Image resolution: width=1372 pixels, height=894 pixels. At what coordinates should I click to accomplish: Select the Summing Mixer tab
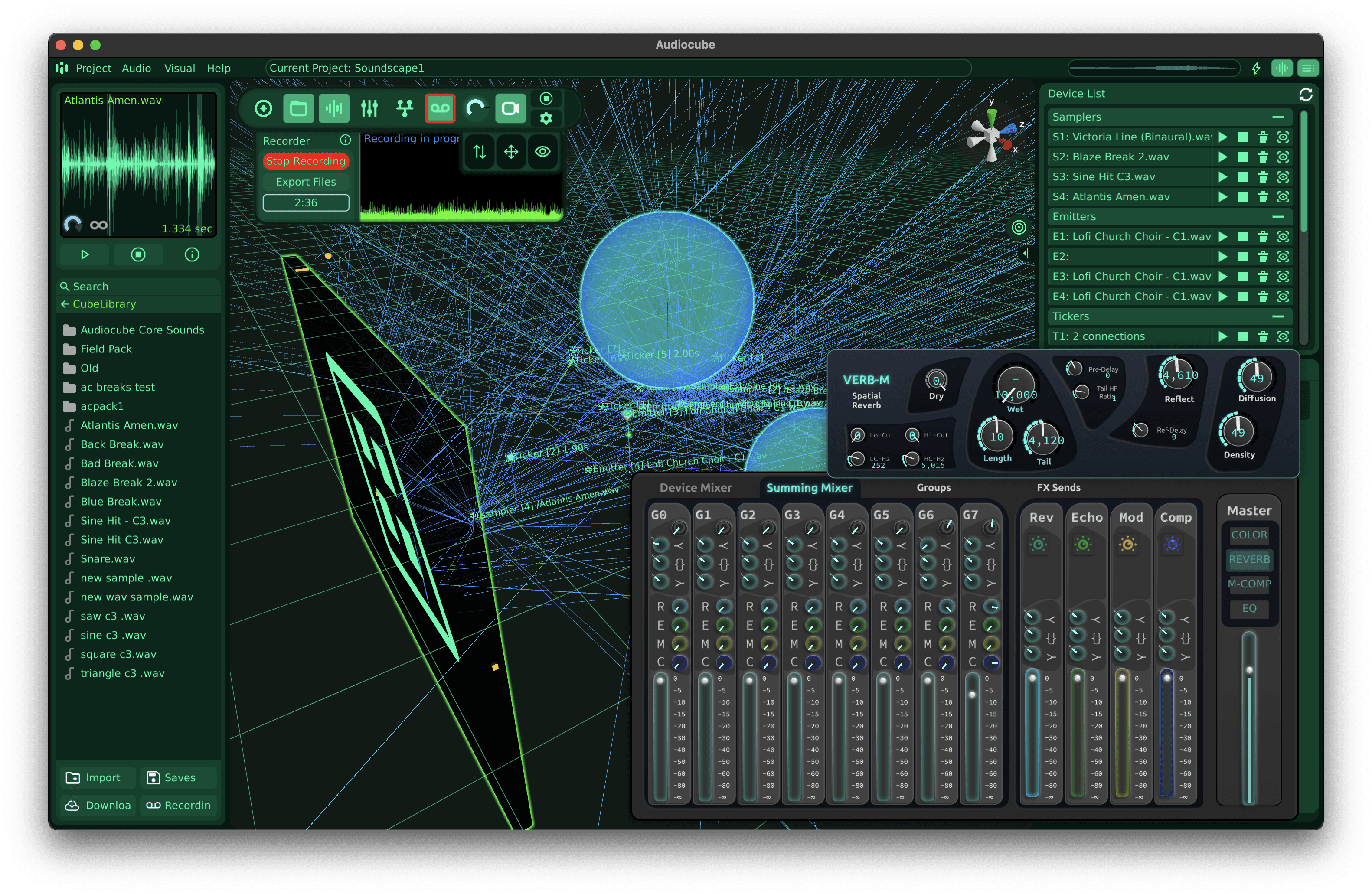pos(809,488)
